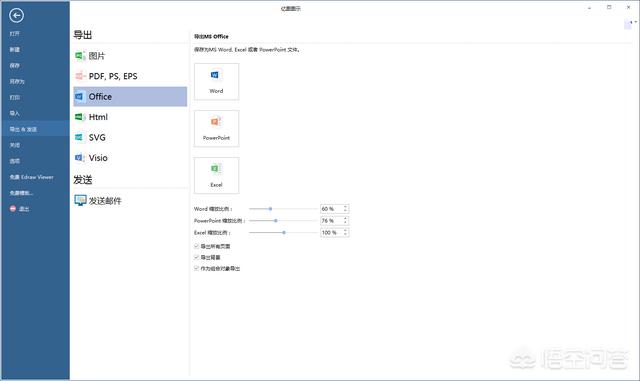The image size is (640, 381).
Task: Increase Word scale with up stepper arrow
Action: point(346,207)
